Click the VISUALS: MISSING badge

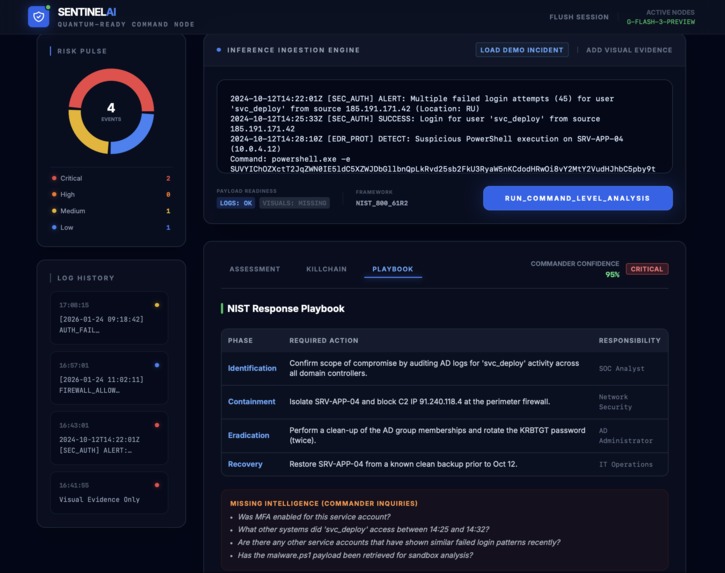294,203
